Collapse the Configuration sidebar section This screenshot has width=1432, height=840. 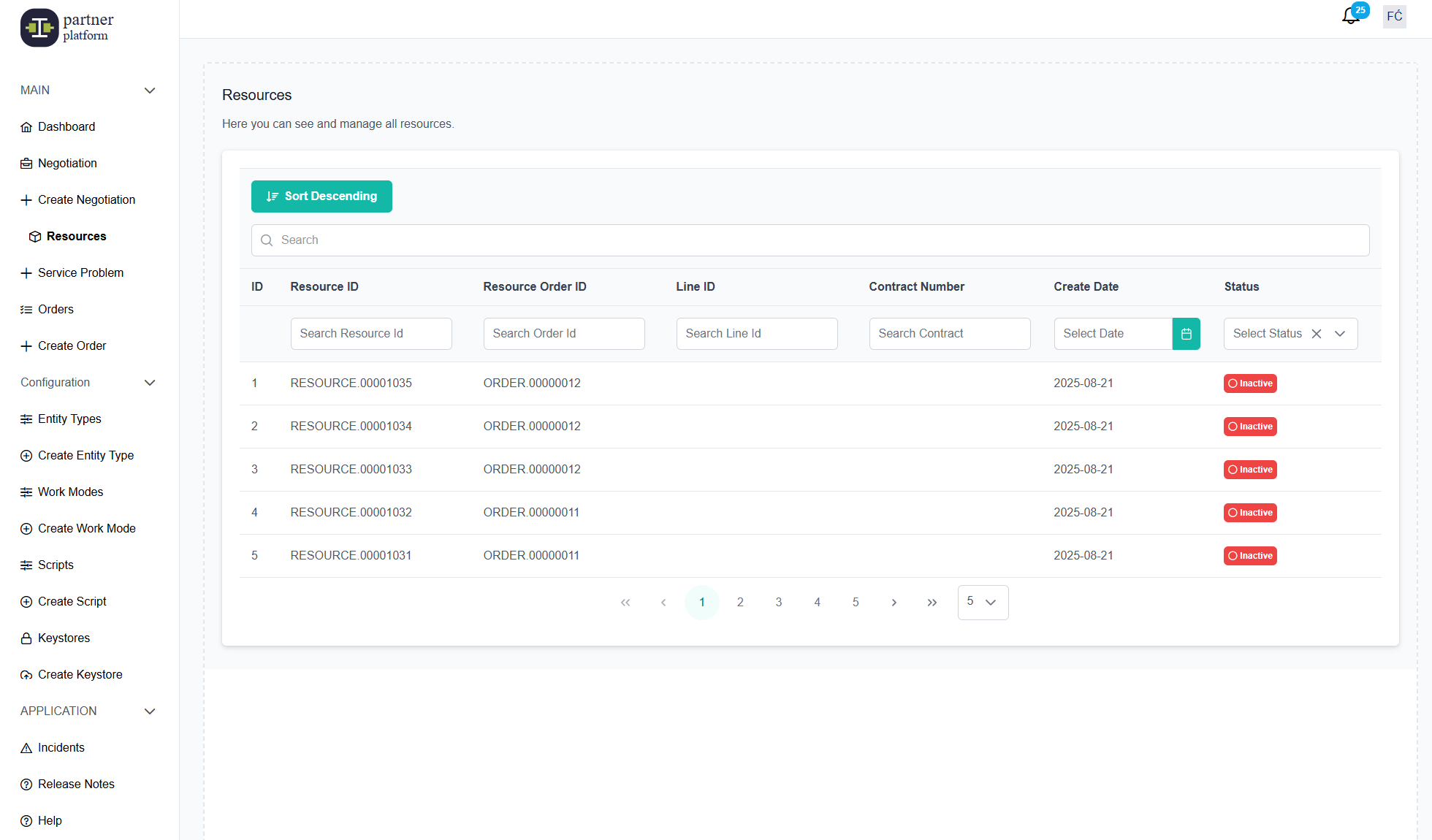pyautogui.click(x=150, y=383)
